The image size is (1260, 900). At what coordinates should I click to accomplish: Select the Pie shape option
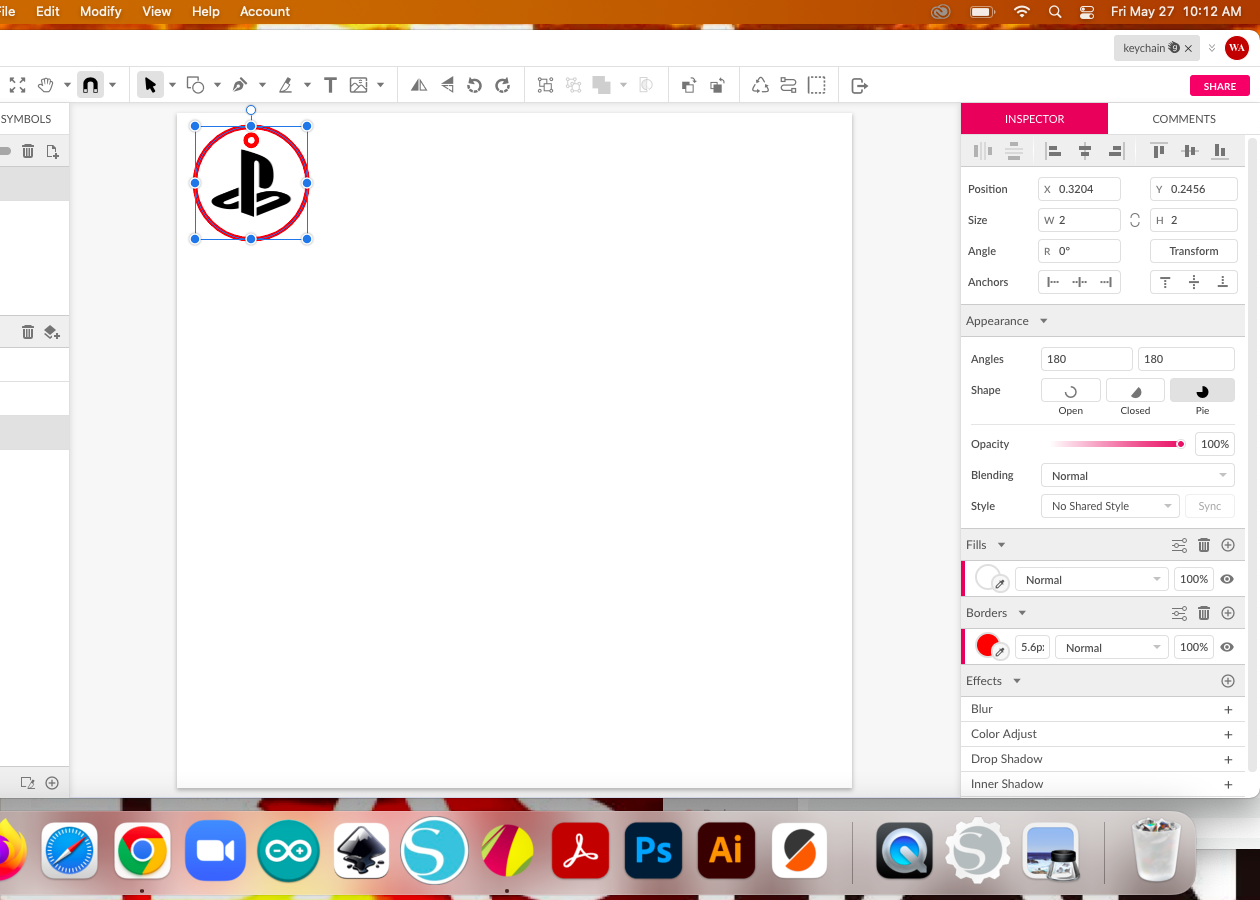click(1202, 391)
